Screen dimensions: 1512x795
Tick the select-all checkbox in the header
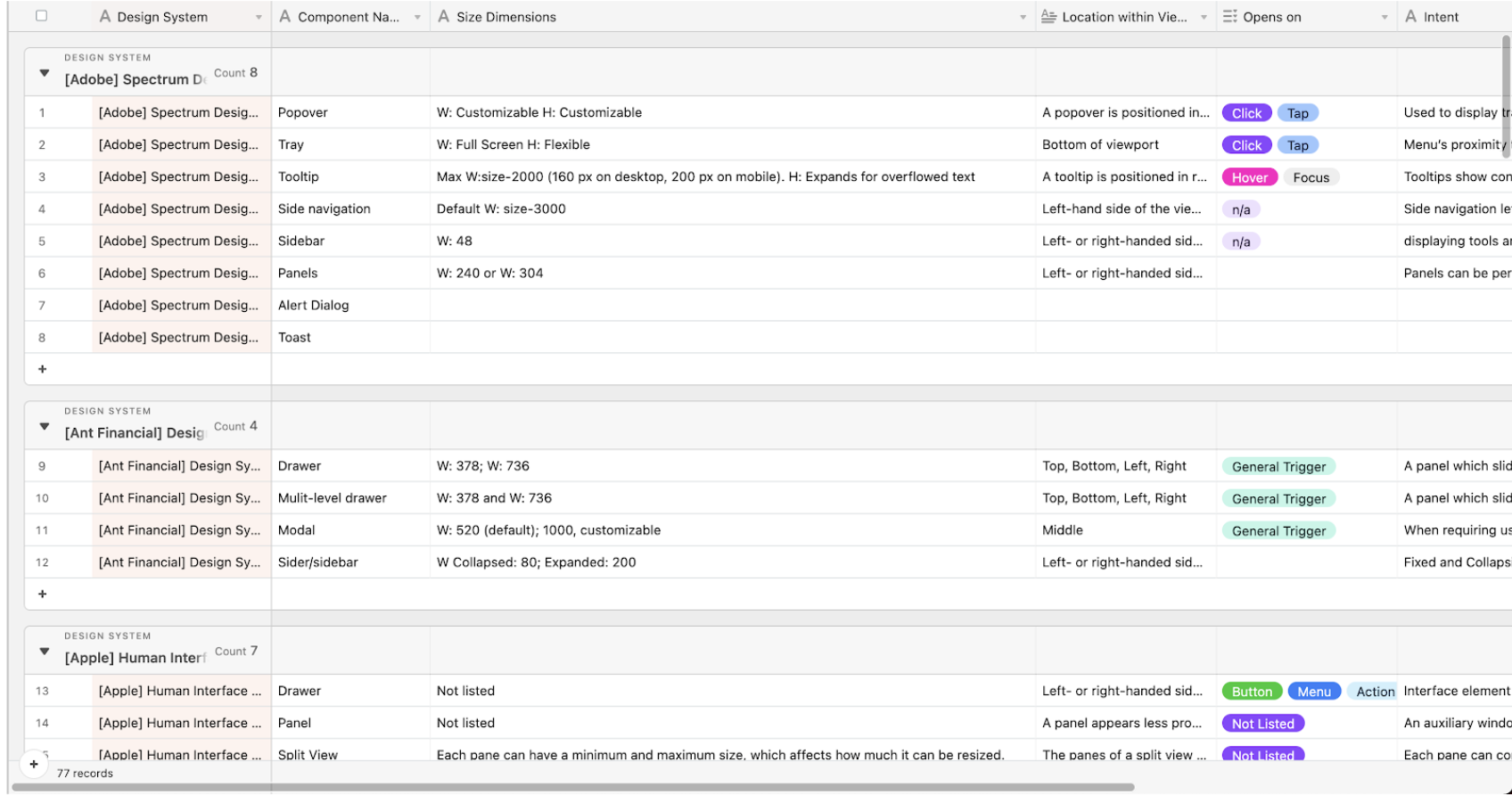point(41,16)
